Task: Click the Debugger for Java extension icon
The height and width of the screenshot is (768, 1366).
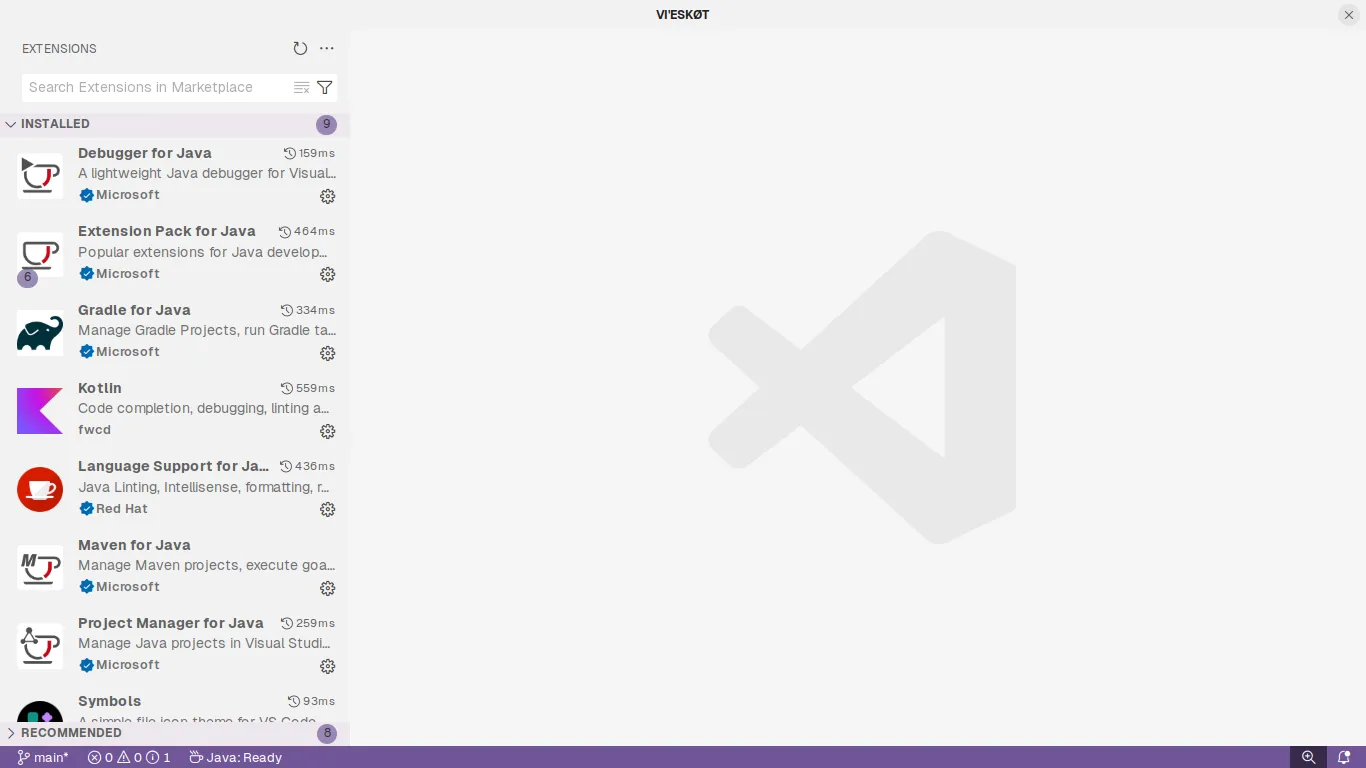Action: coord(40,175)
